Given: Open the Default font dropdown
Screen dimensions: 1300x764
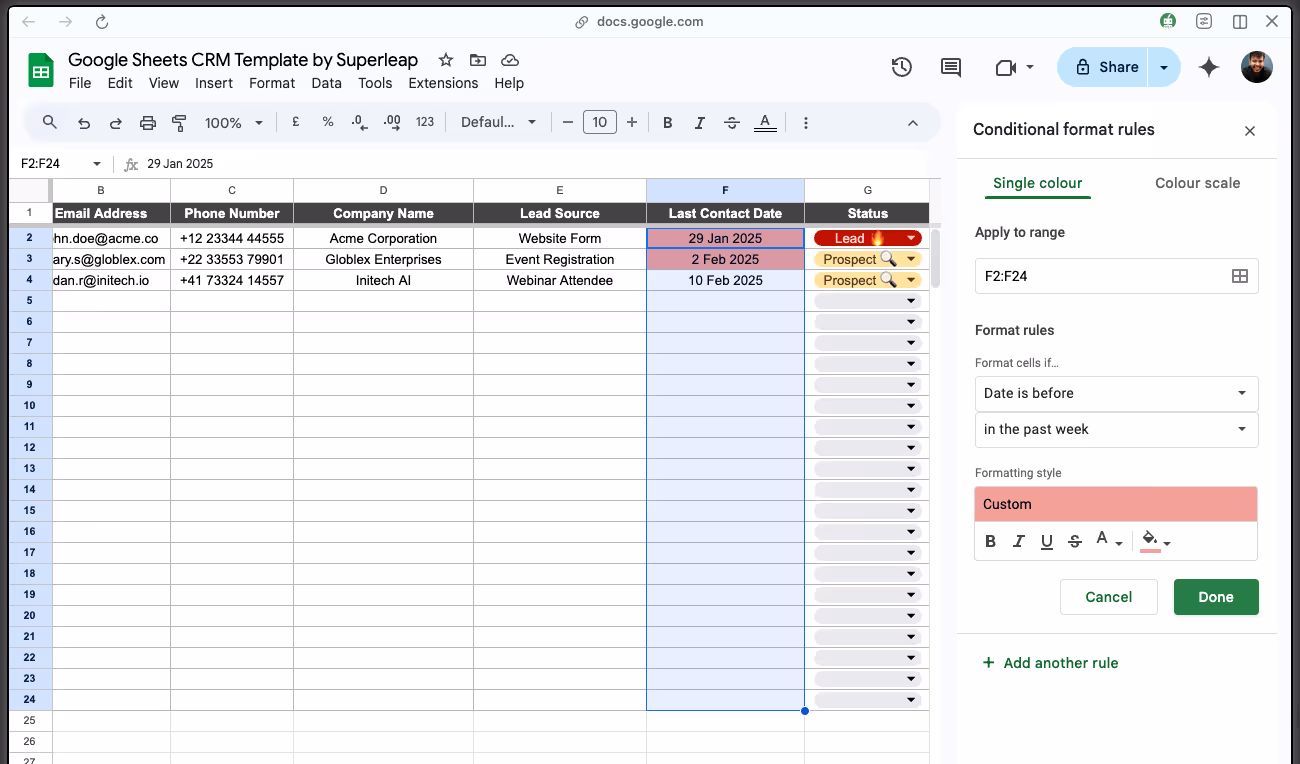Looking at the screenshot, I should 498,122.
